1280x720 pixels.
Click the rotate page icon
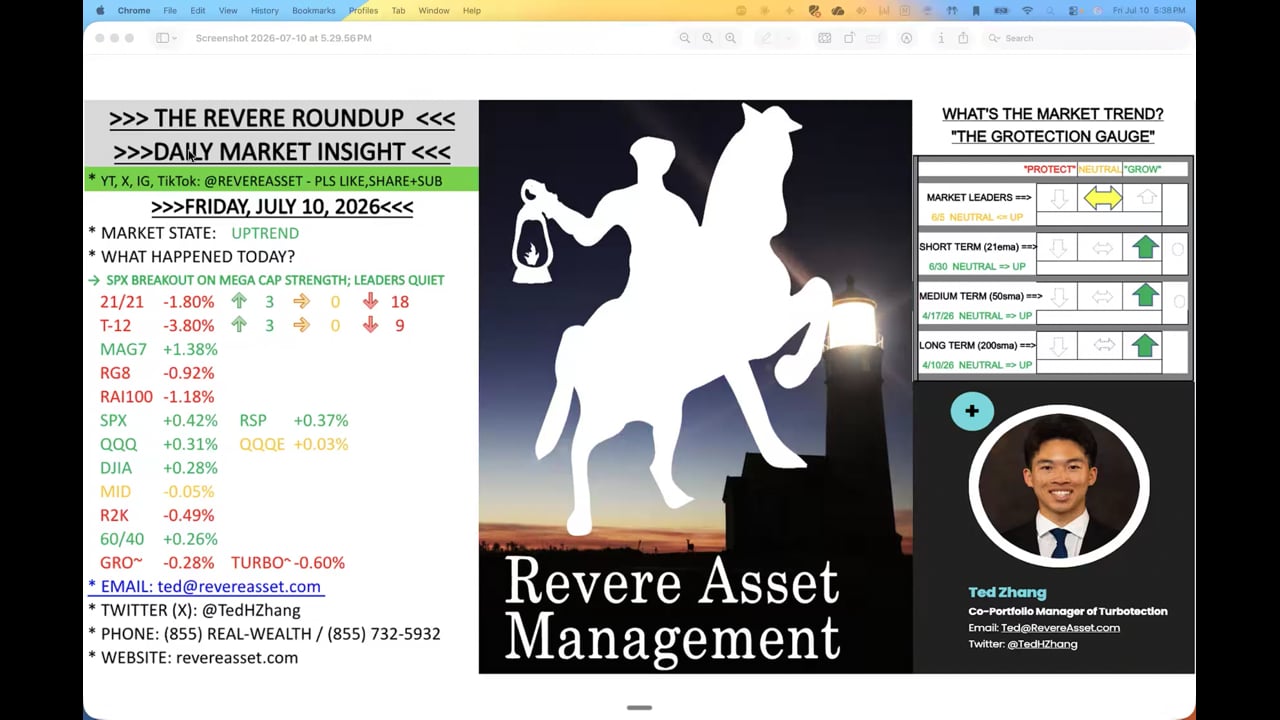[x=849, y=38]
